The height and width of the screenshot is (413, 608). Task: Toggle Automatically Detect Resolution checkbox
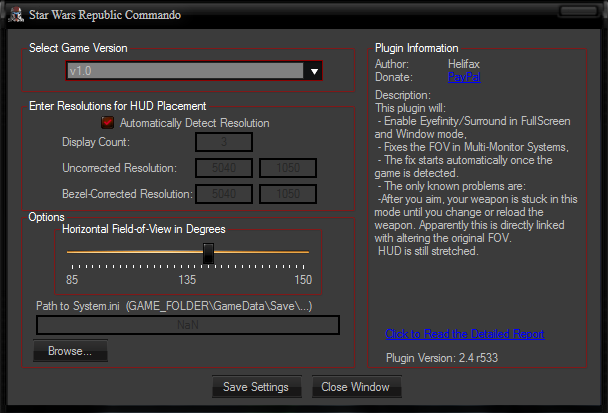107,123
